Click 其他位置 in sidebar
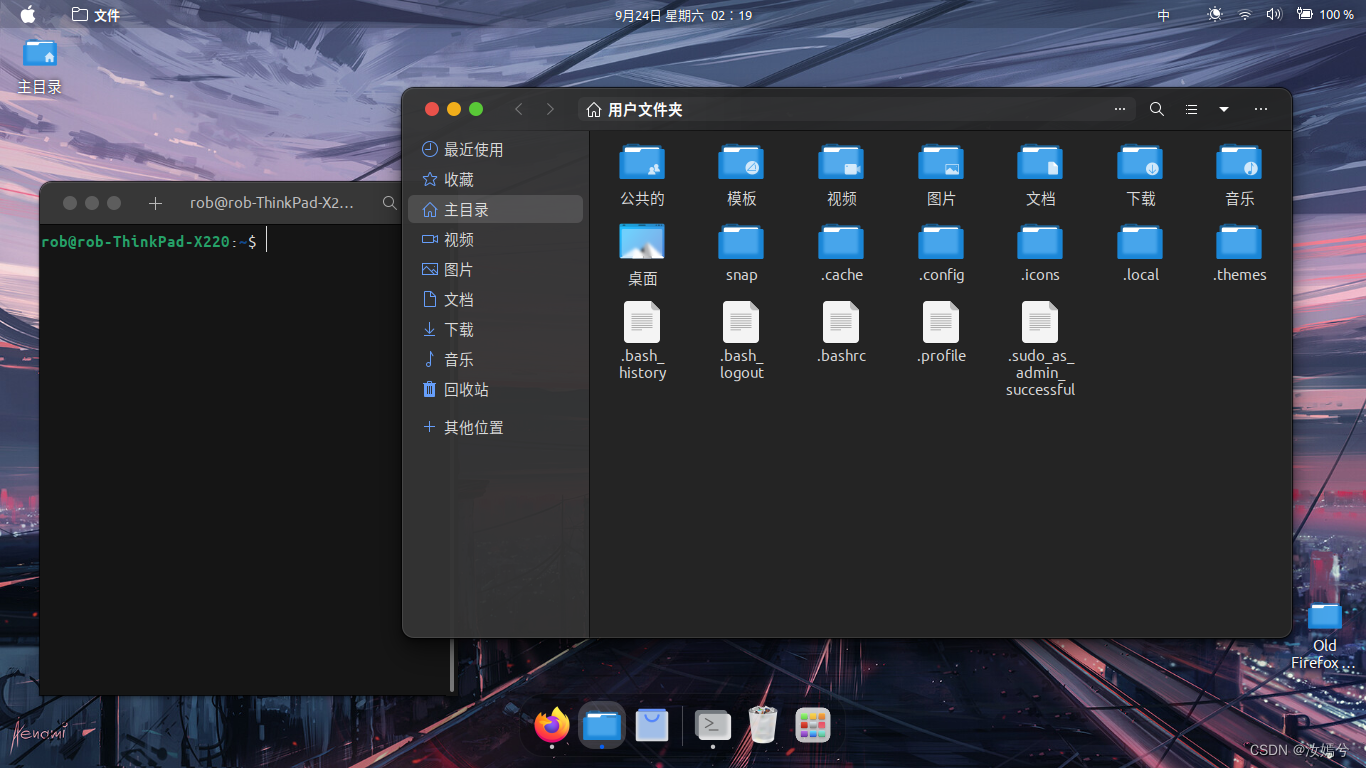 pos(495,427)
